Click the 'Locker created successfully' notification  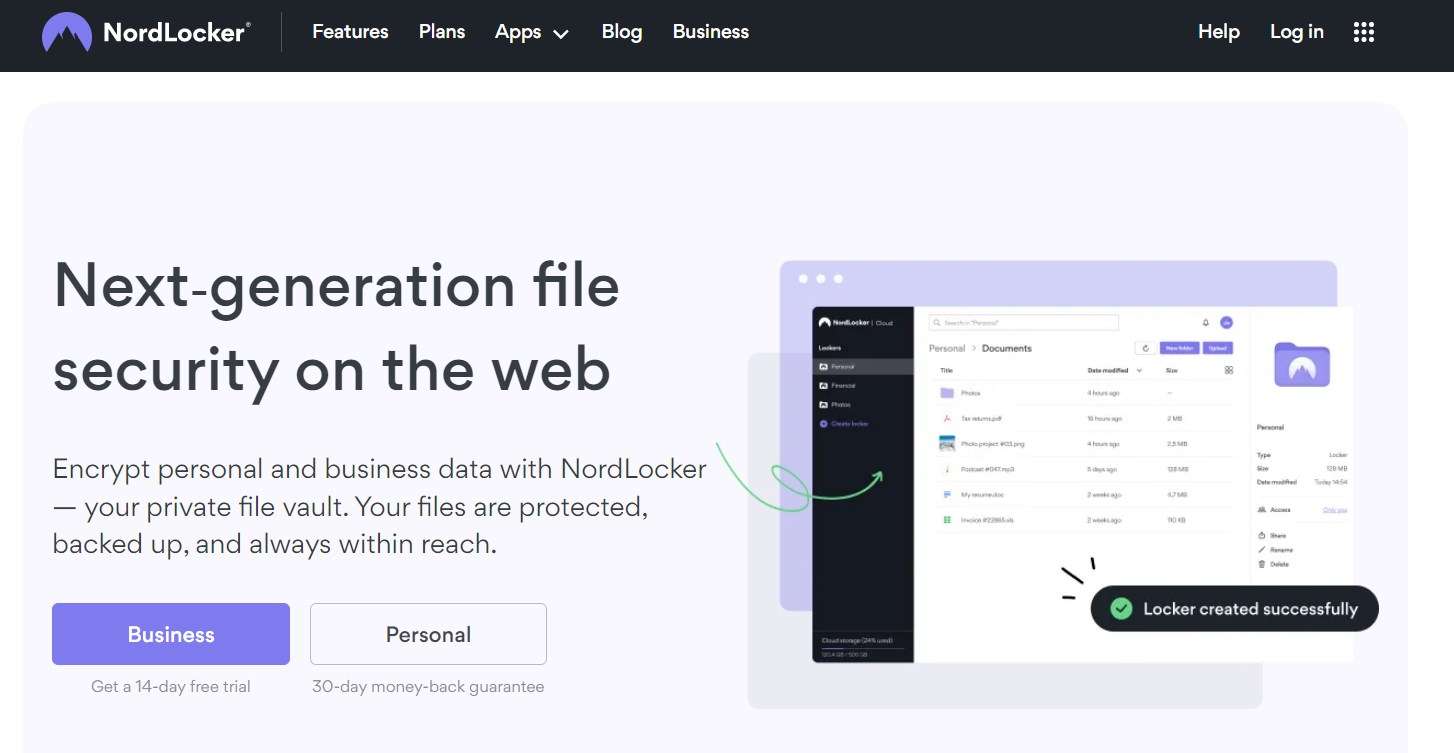pos(1234,609)
